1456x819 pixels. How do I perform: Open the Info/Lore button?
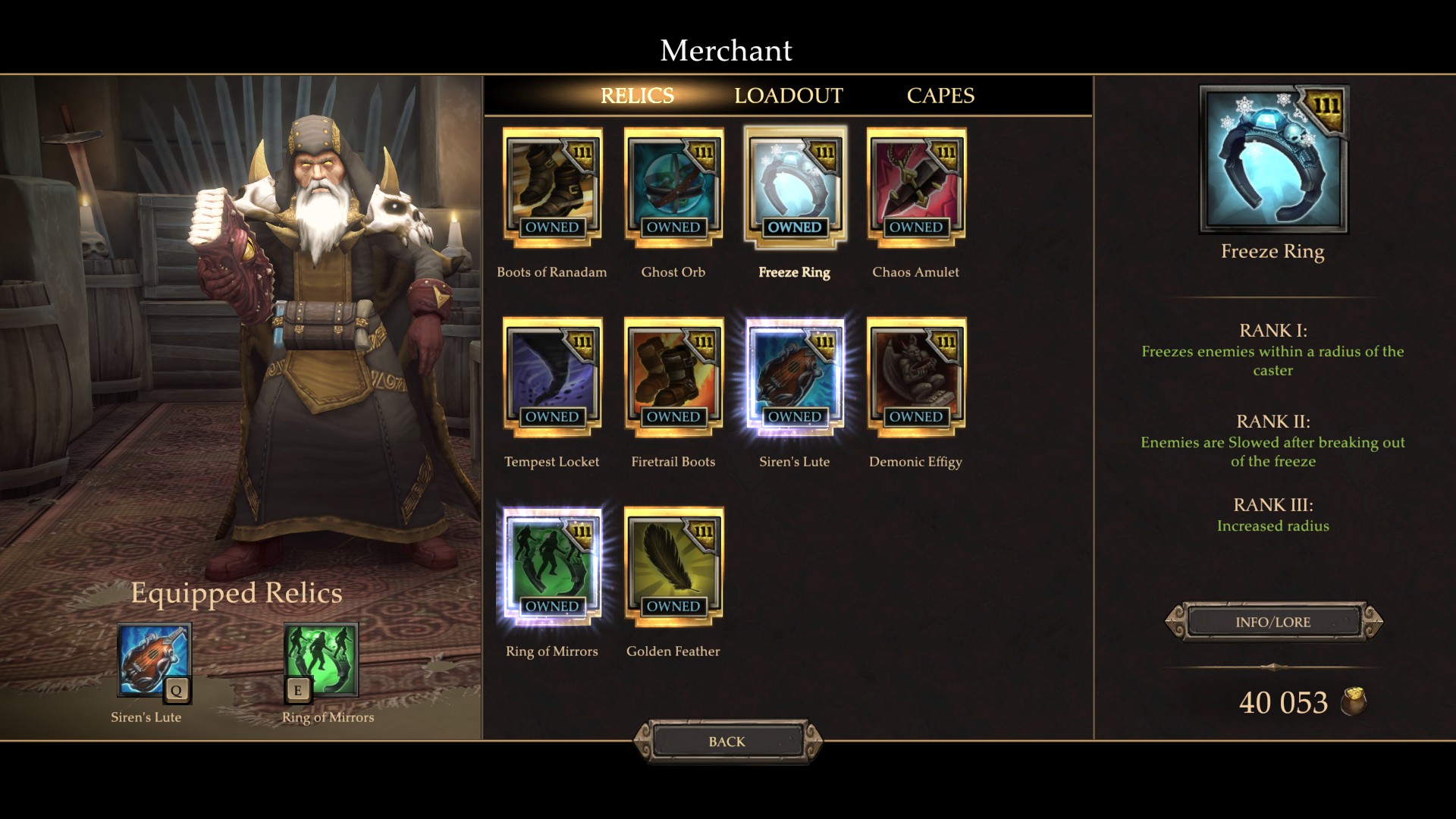(x=1273, y=622)
